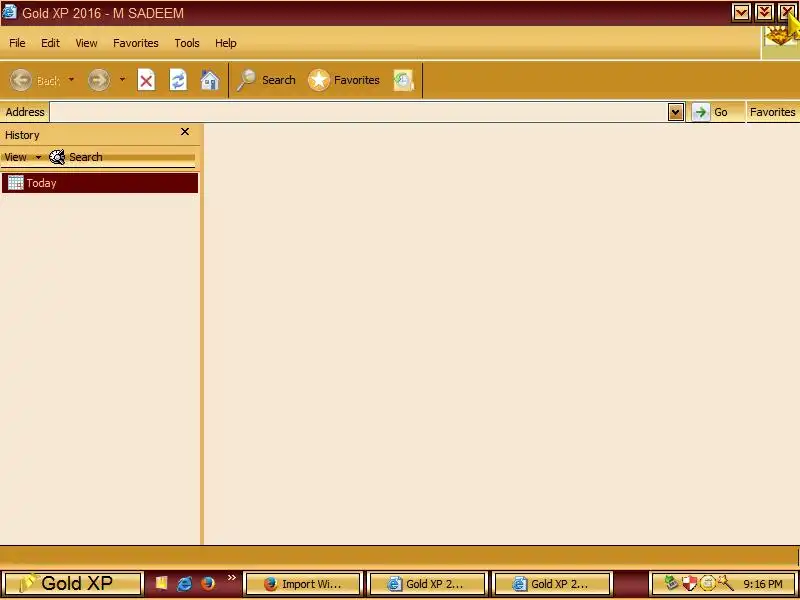Launch Internet Explorer from quick launch
The height and width of the screenshot is (600, 800).
(184, 583)
